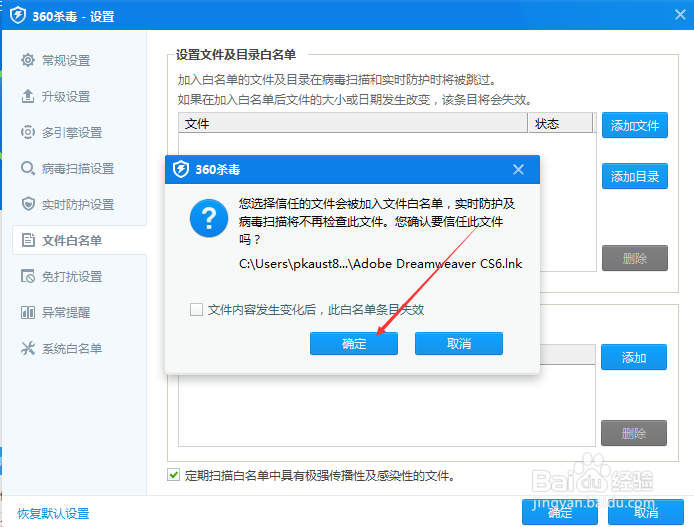694x527 pixels.
Task: Click the 360 shield logo in the settings title bar
Action: 18,16
